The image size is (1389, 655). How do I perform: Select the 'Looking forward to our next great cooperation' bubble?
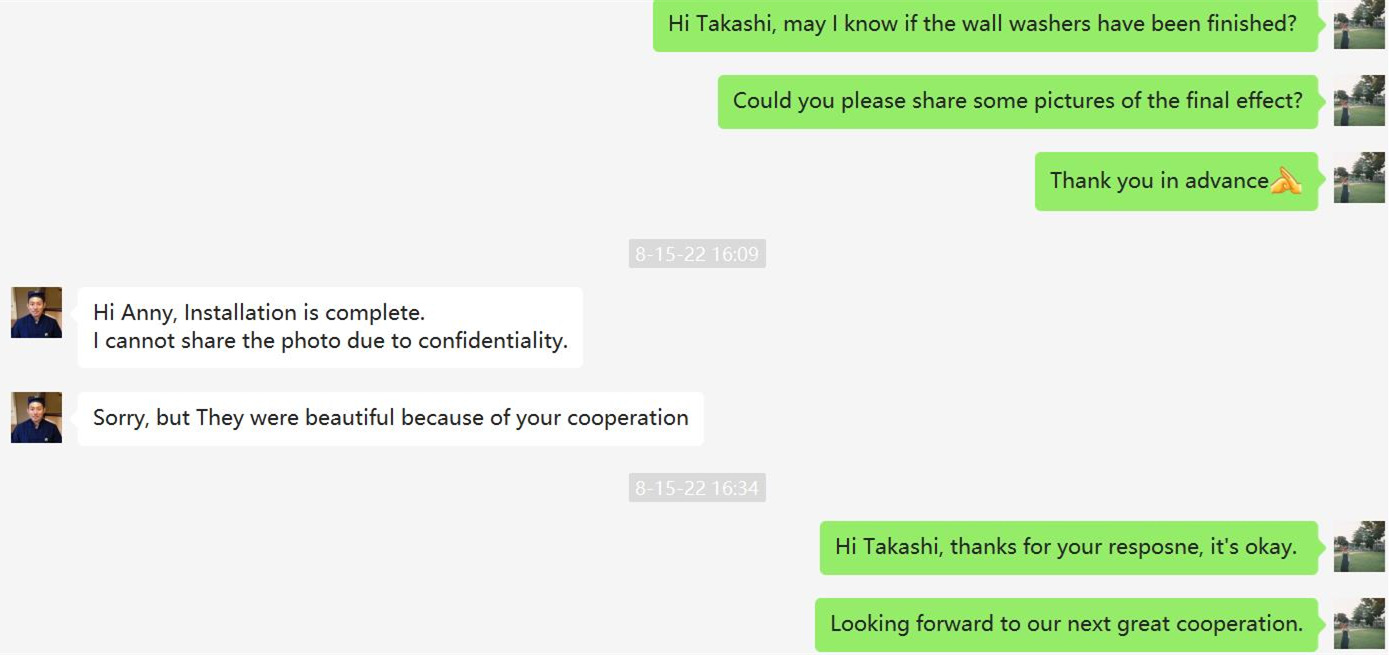(1064, 623)
